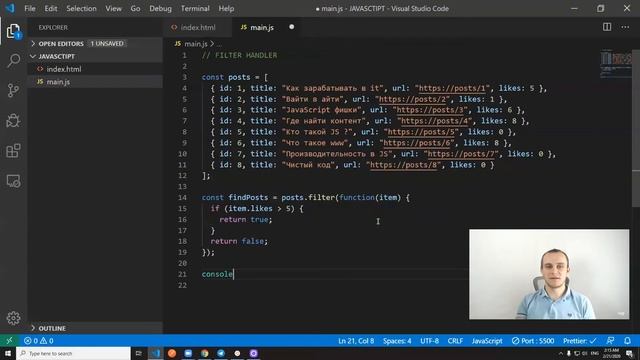Click Port : 5500 Live Server status

pos(533,340)
